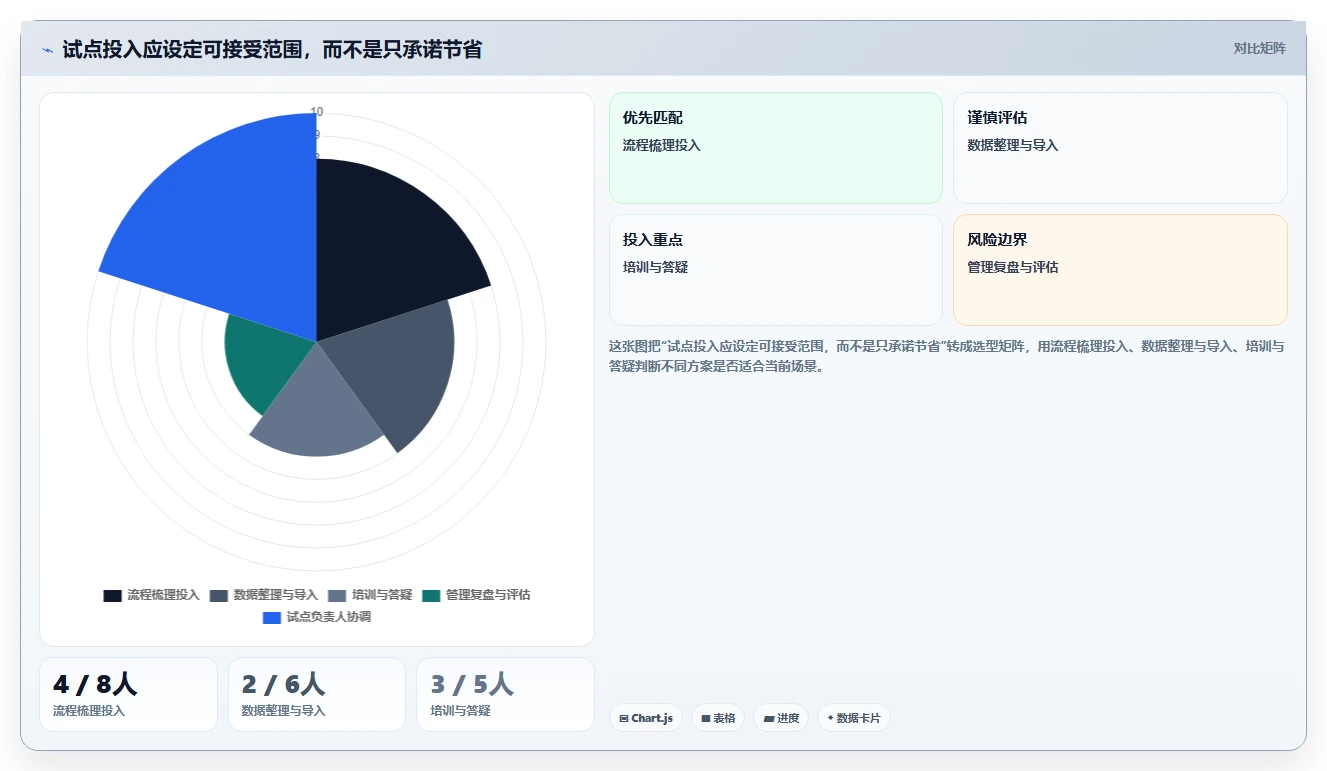The height and width of the screenshot is (771, 1327).
Task: Toggle 管理复盘与评估 legend swatch
Action: click(431, 595)
